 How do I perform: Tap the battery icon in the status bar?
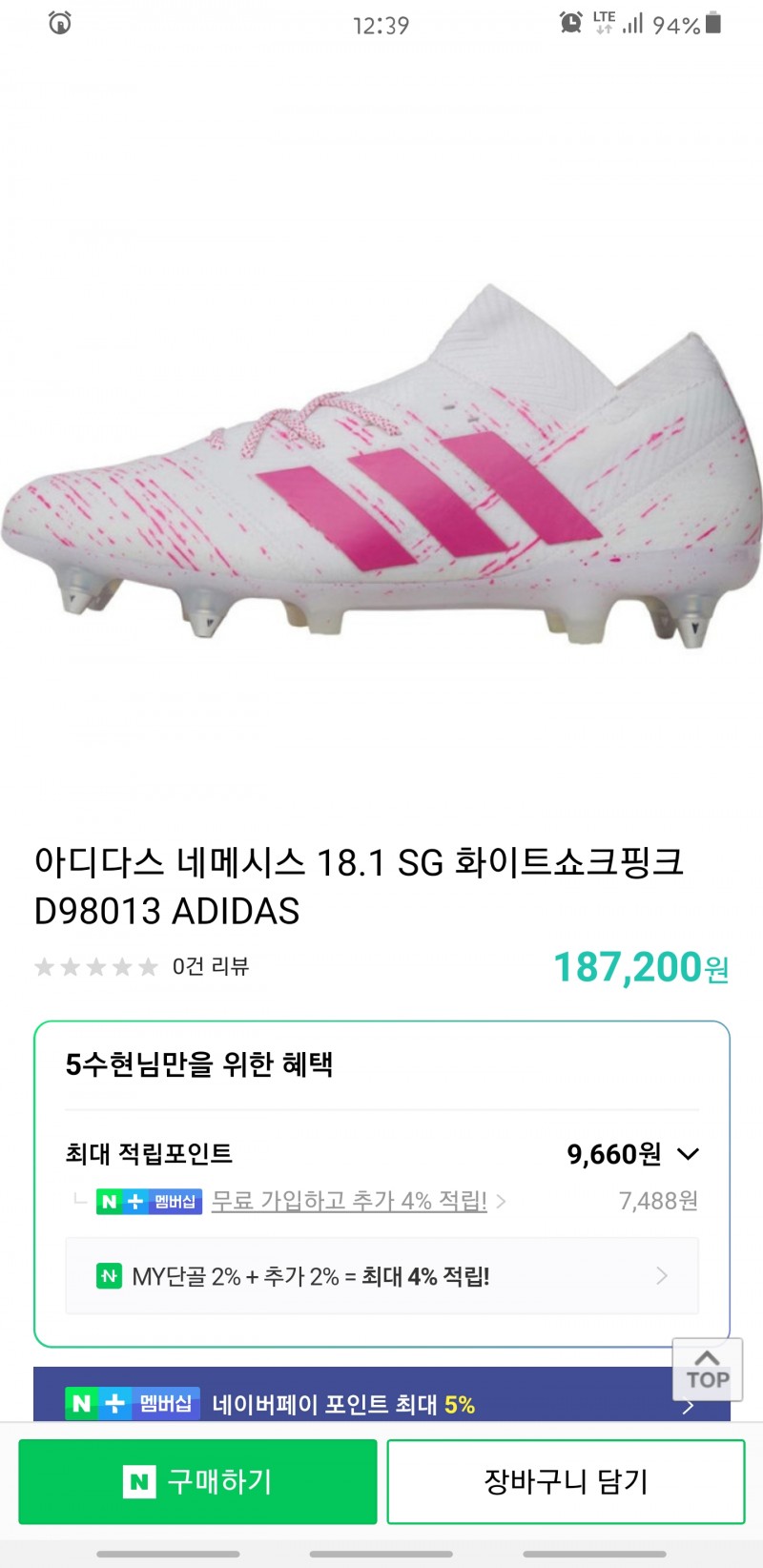(713, 23)
